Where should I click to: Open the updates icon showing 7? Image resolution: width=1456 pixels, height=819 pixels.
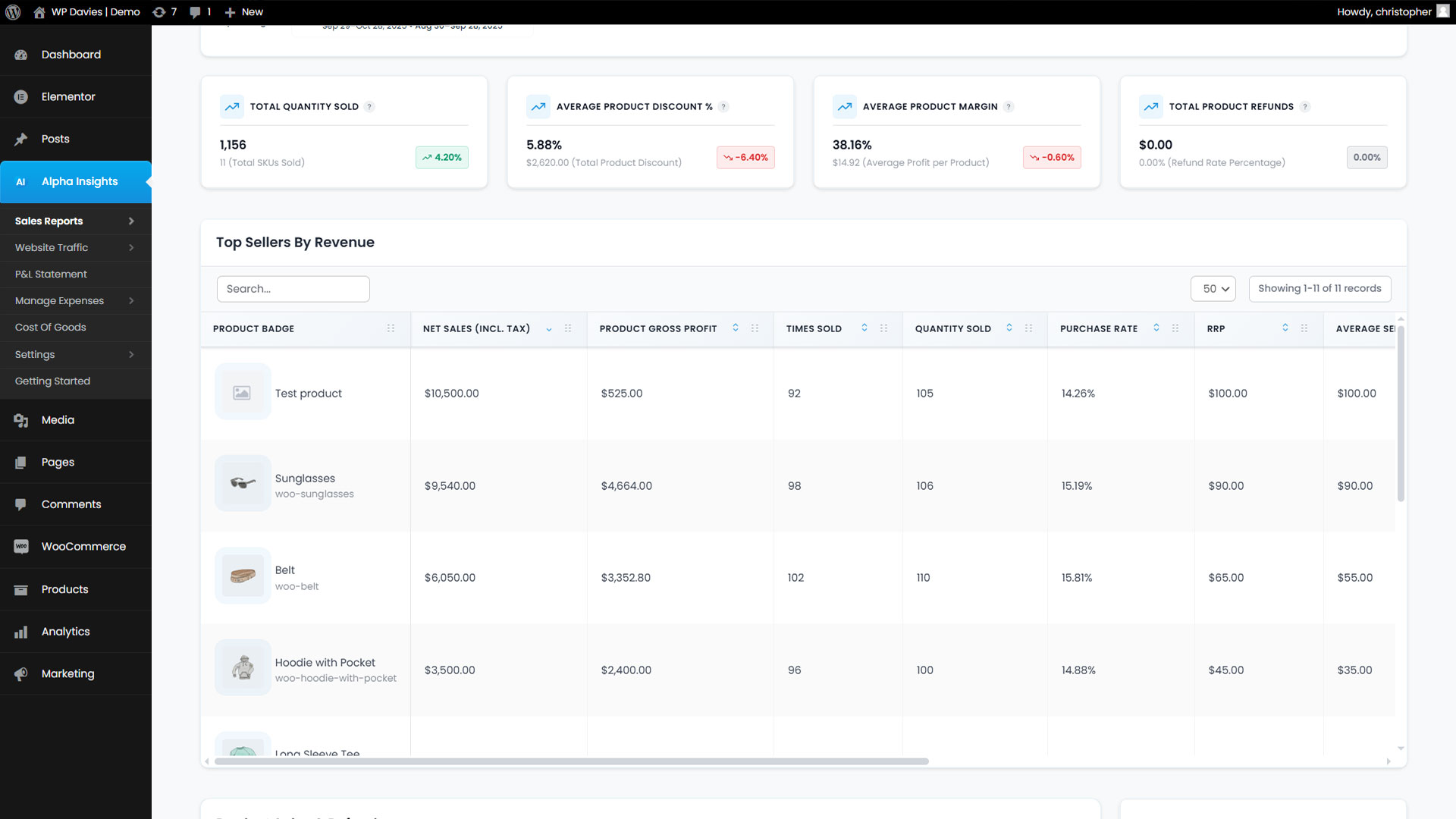(159, 12)
